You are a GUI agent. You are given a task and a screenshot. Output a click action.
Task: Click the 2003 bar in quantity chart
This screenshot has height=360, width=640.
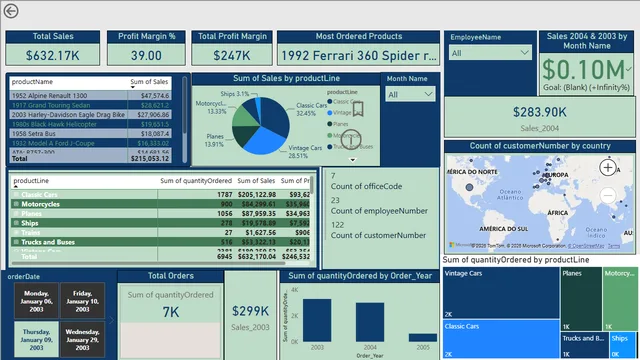317,320
